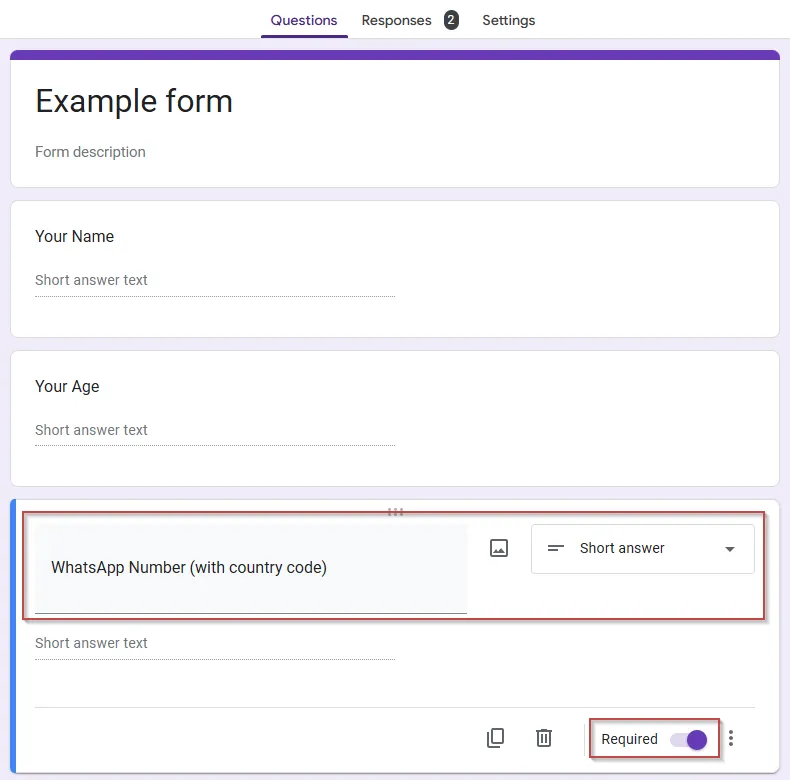Click short answer text under Your Age
Image resolution: width=790 pixels, height=780 pixels.
click(x=91, y=430)
